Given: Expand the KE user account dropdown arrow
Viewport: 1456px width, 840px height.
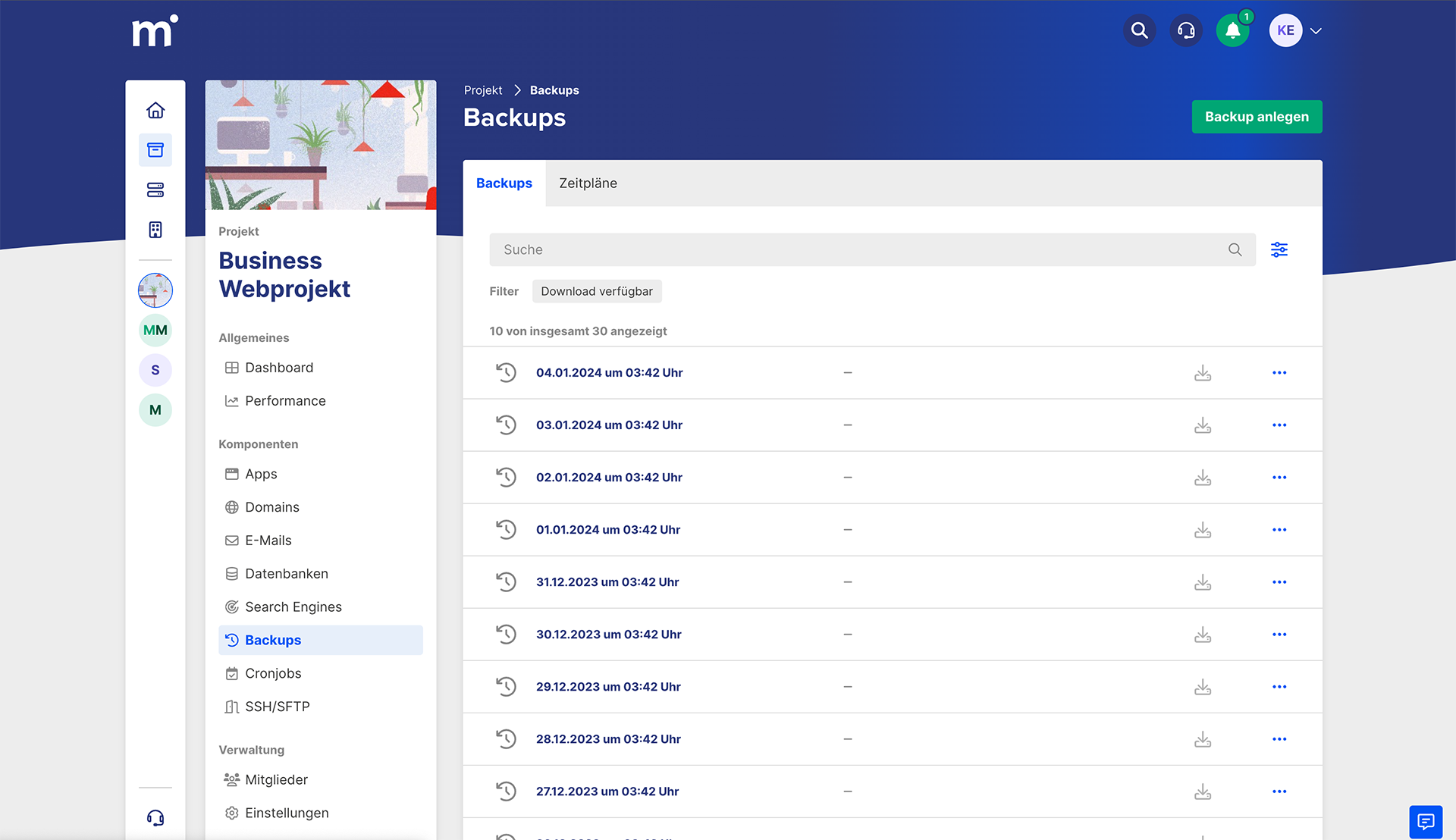Looking at the screenshot, I should (x=1316, y=31).
